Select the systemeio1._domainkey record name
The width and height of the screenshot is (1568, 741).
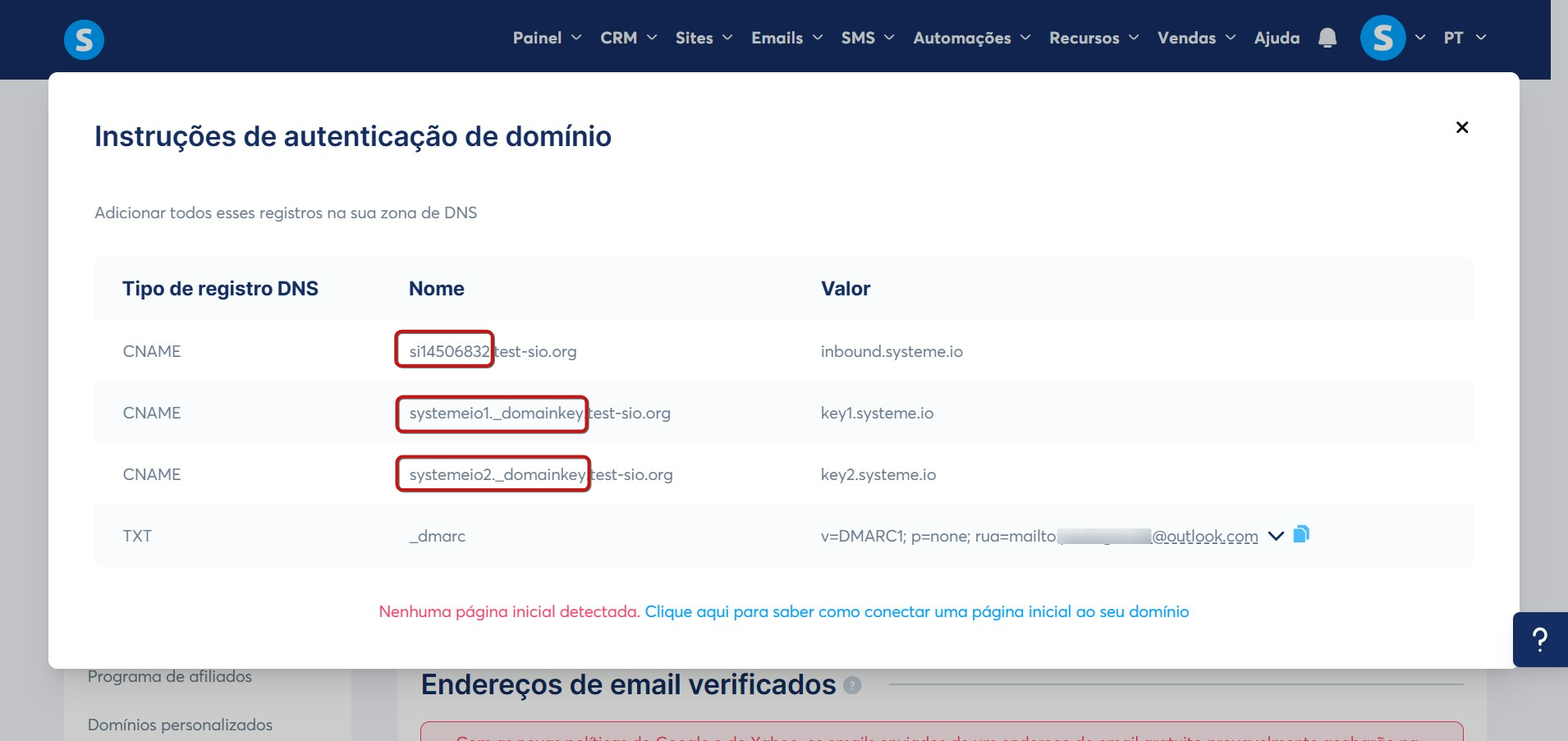click(x=539, y=413)
